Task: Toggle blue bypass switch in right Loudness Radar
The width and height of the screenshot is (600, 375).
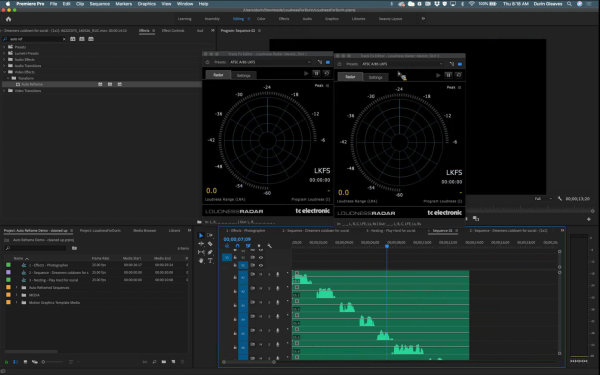Action: (460, 64)
